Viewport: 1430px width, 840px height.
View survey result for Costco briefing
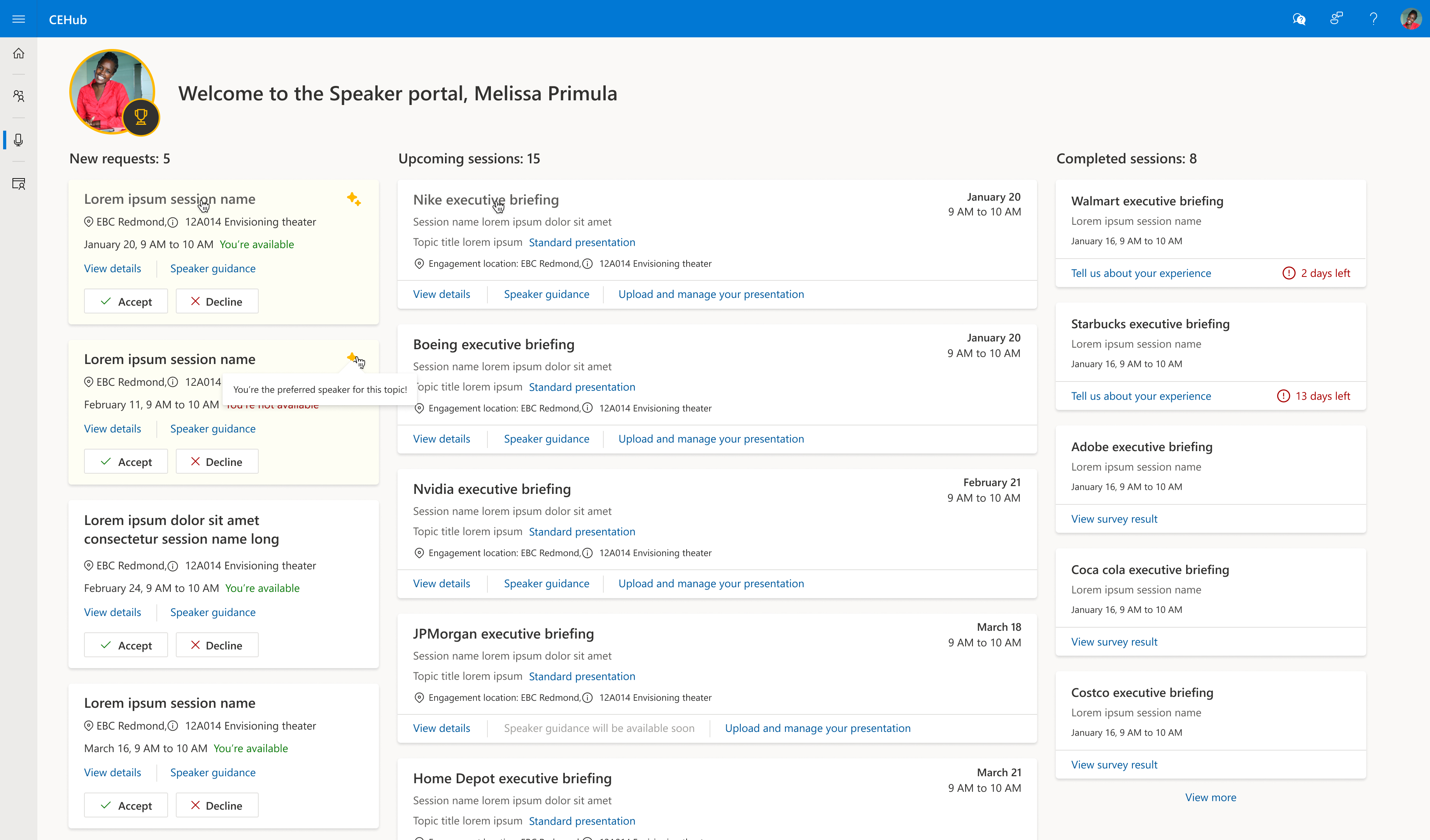pyautogui.click(x=1114, y=765)
